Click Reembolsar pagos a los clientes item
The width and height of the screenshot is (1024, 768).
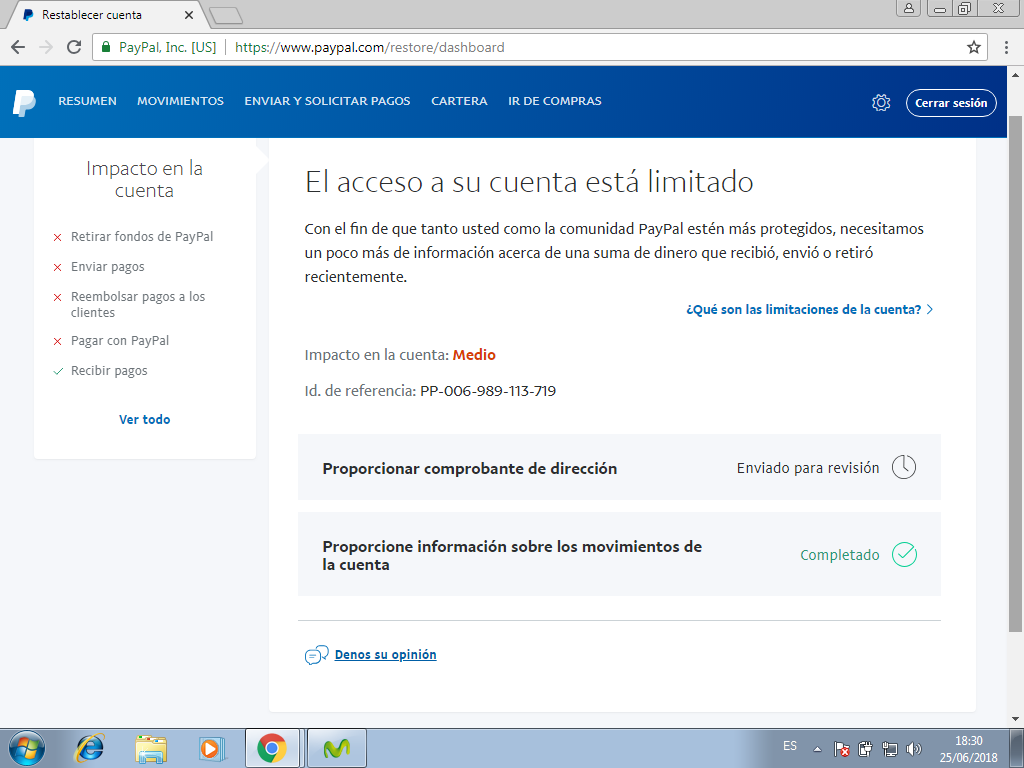point(138,304)
